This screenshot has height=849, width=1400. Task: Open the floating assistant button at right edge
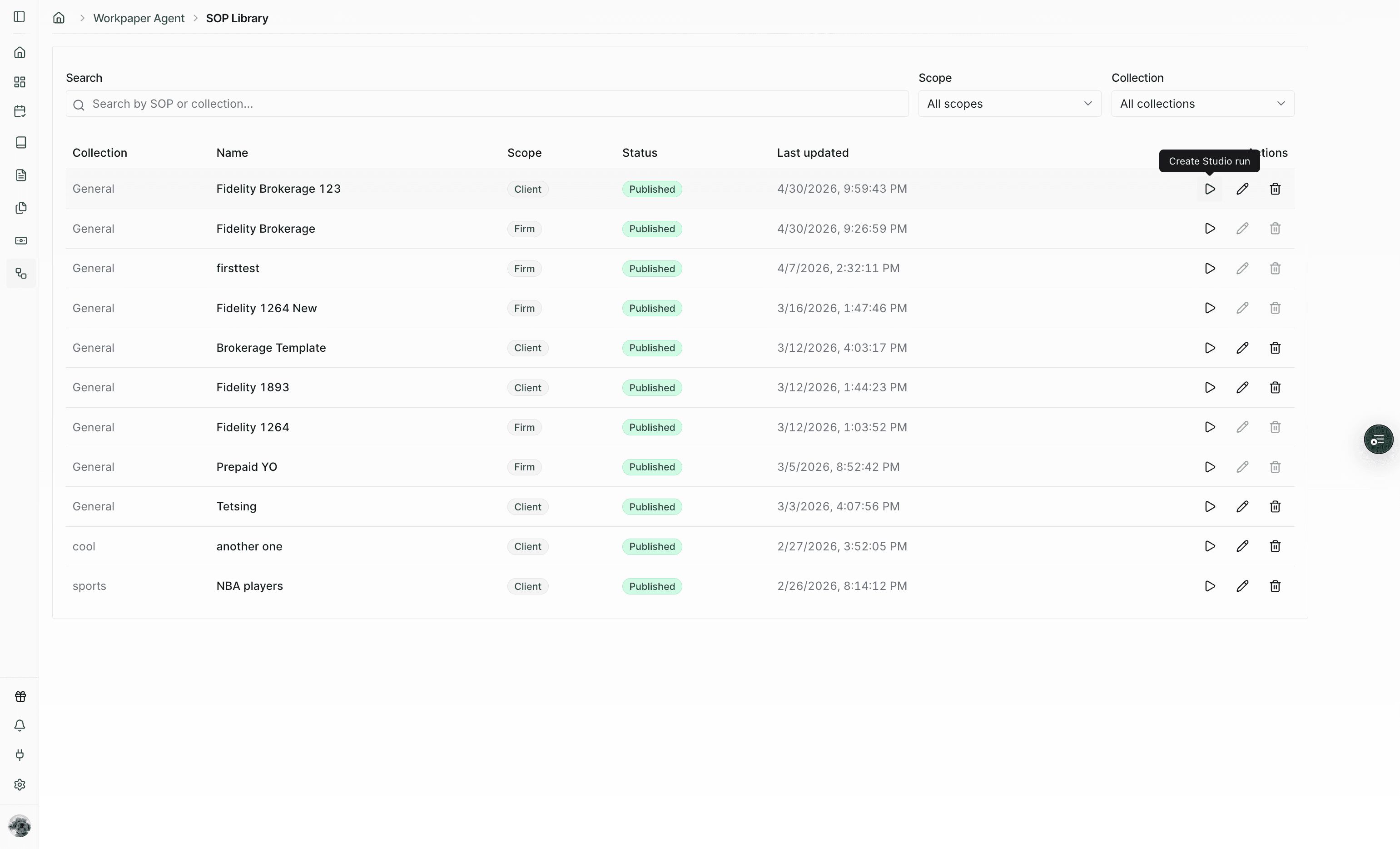[1378, 439]
